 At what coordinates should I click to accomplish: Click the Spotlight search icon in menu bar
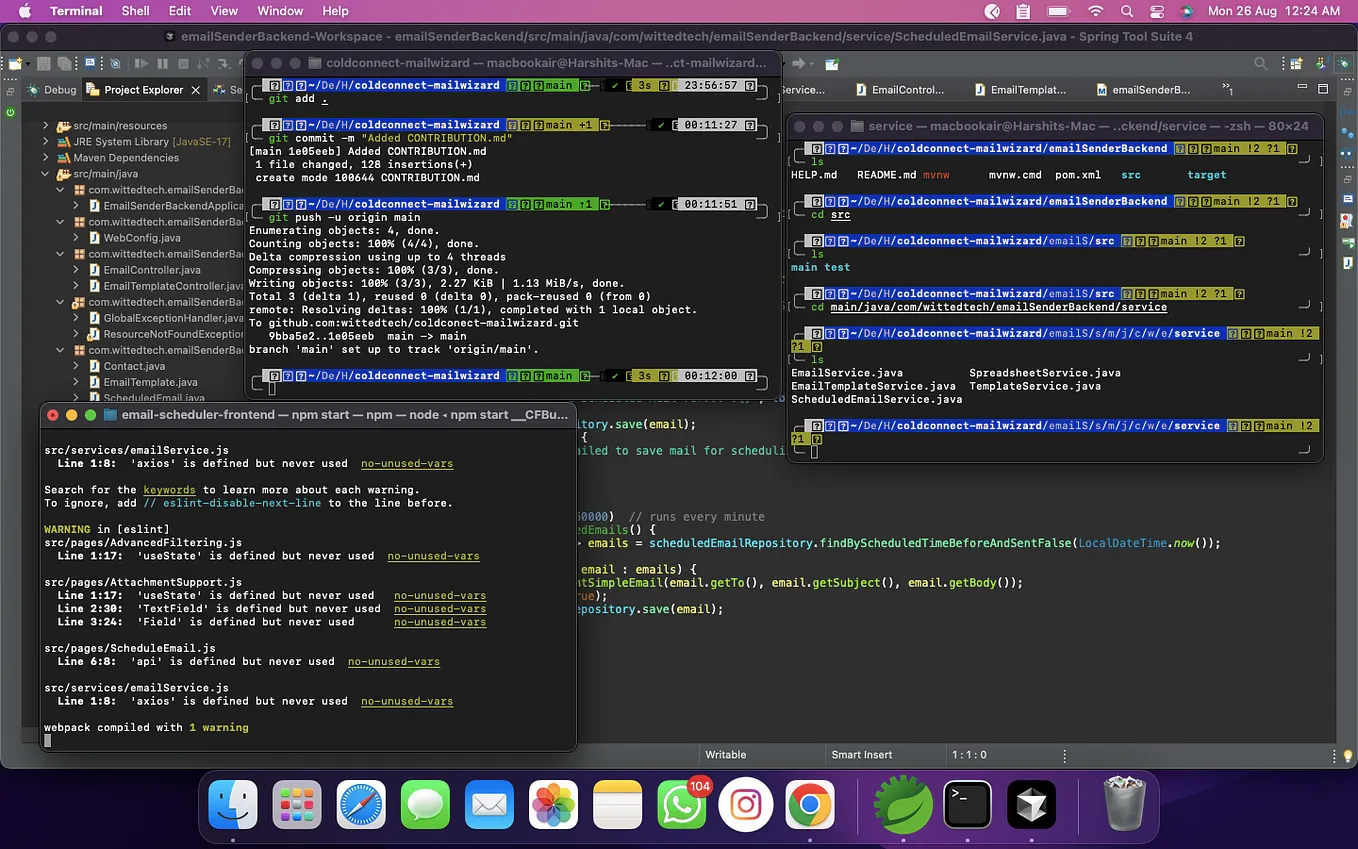pos(1126,11)
